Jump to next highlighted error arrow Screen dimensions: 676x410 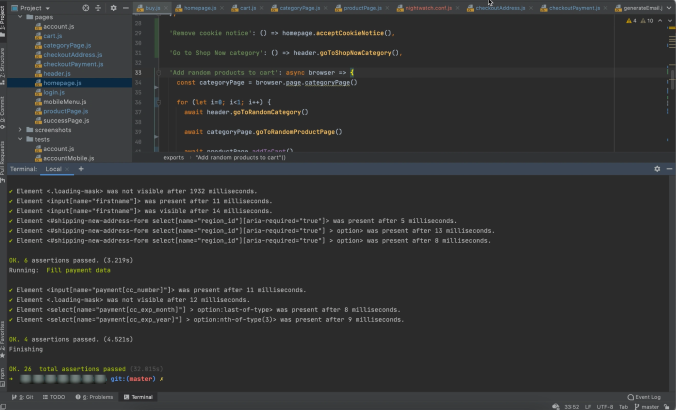click(x=670, y=21)
